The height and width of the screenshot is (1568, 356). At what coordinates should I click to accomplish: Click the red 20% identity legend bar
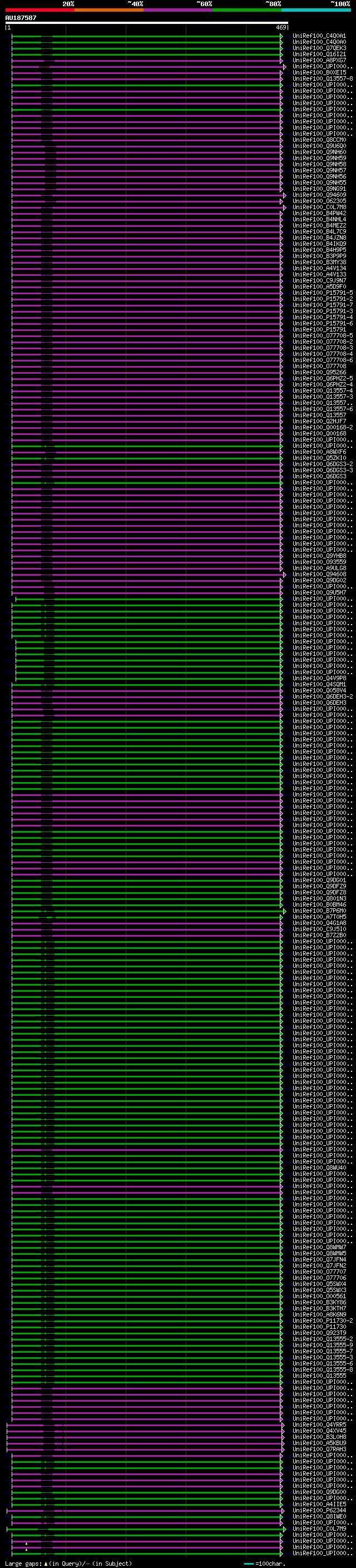tap(39, 10)
